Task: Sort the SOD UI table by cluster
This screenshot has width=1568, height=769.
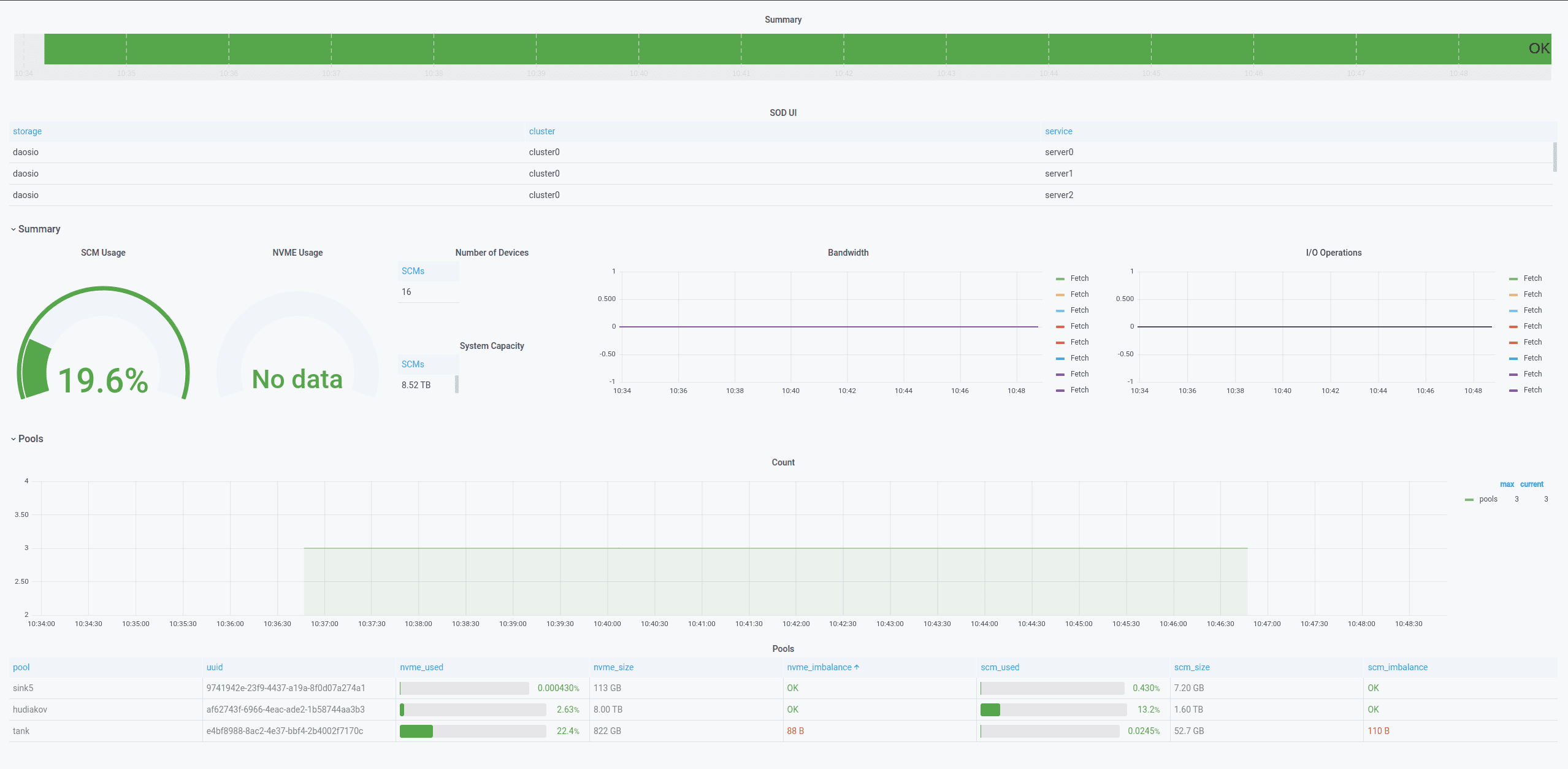Action: (541, 131)
